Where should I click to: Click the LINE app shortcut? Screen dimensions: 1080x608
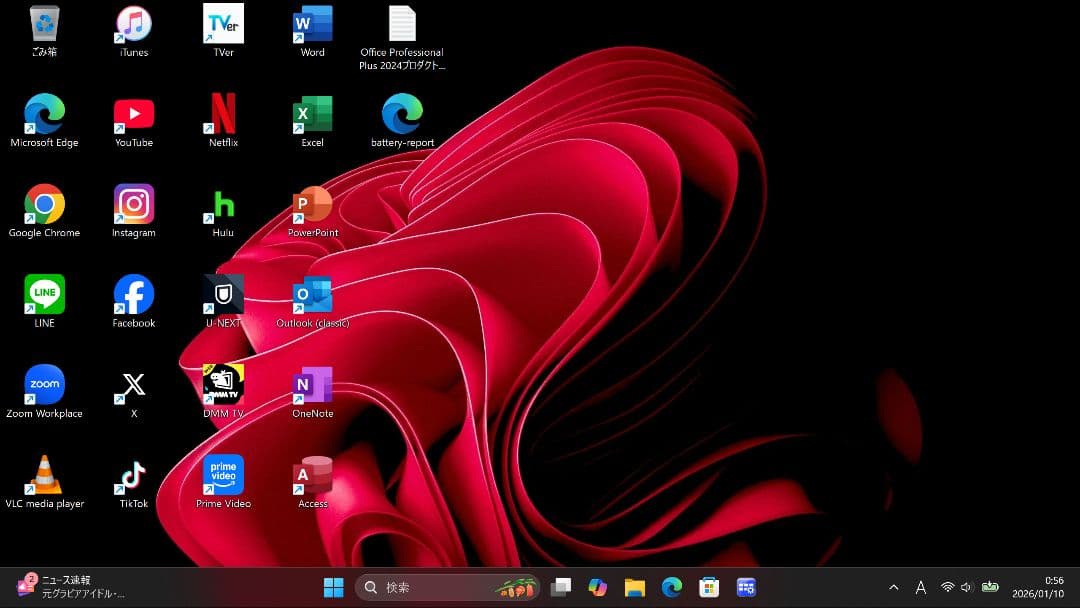pyautogui.click(x=44, y=295)
